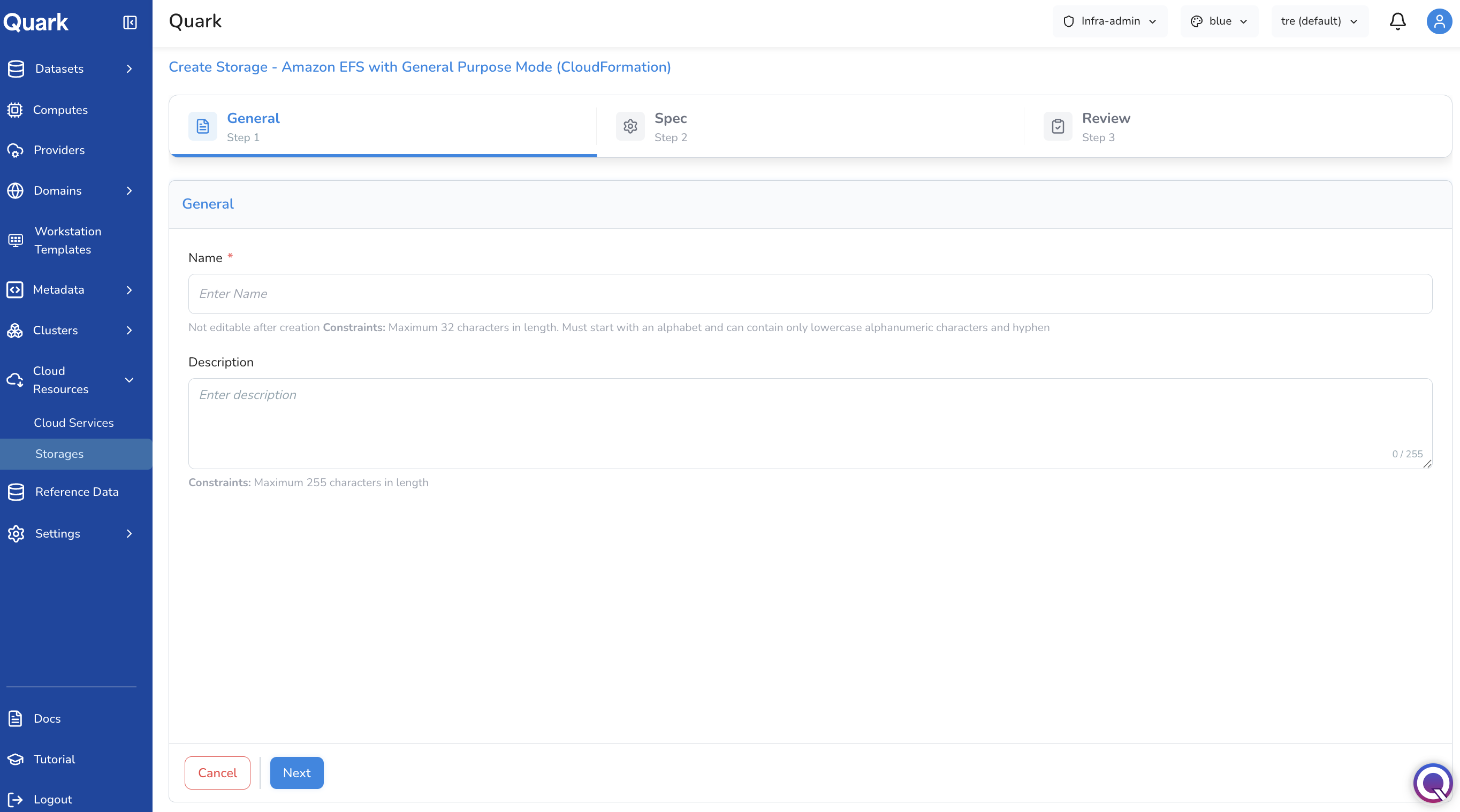Select the Review Step 3 tab

(1238, 126)
